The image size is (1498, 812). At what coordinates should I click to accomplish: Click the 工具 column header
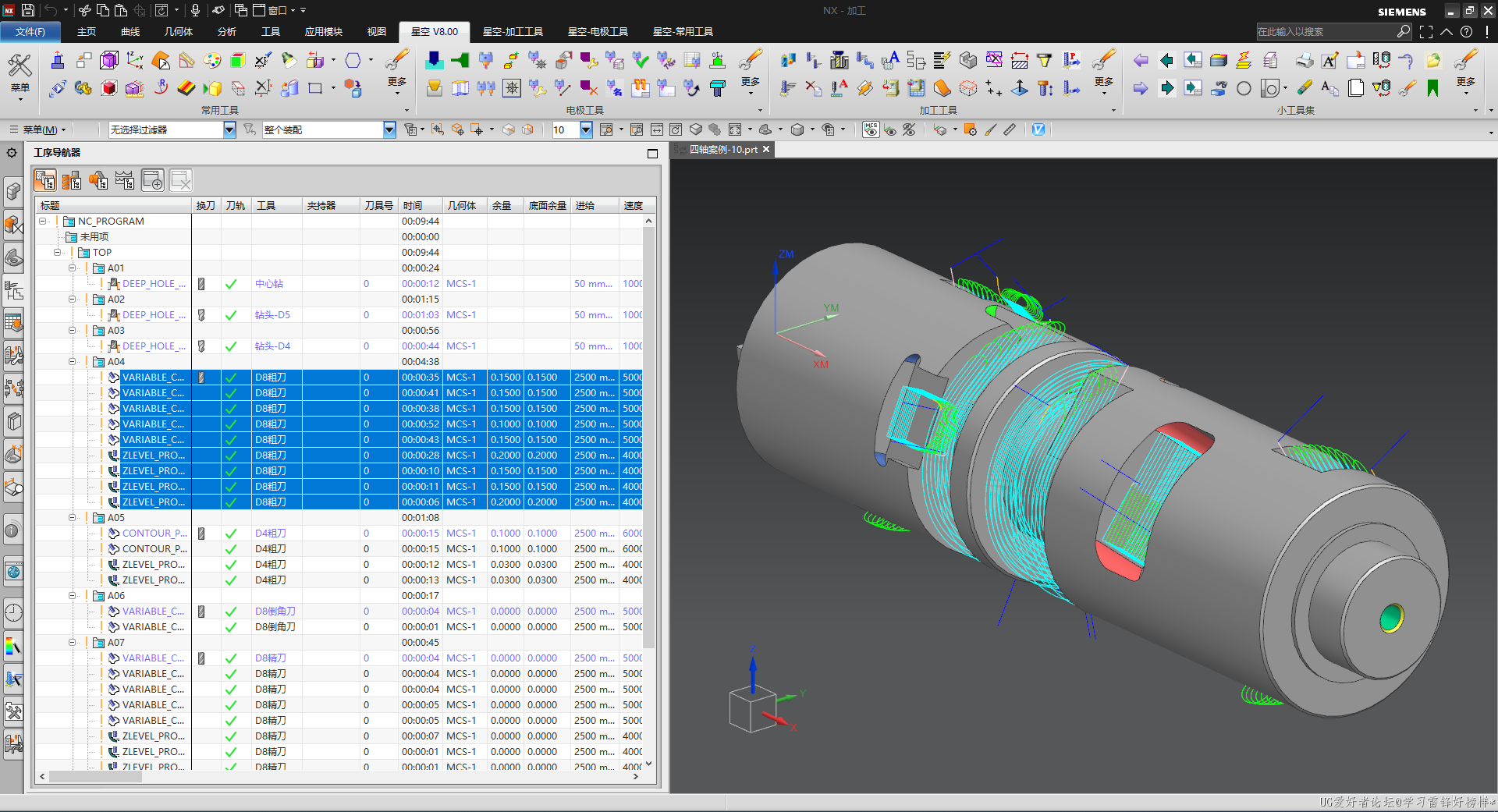pyautogui.click(x=277, y=206)
